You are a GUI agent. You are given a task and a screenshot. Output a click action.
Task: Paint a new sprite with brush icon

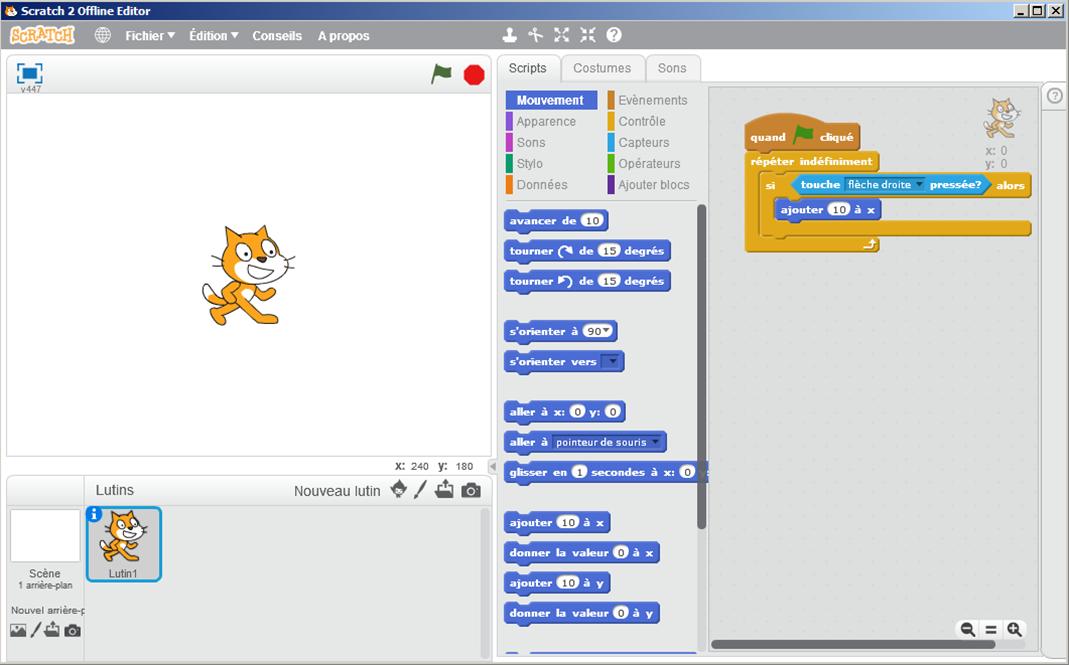(421, 490)
